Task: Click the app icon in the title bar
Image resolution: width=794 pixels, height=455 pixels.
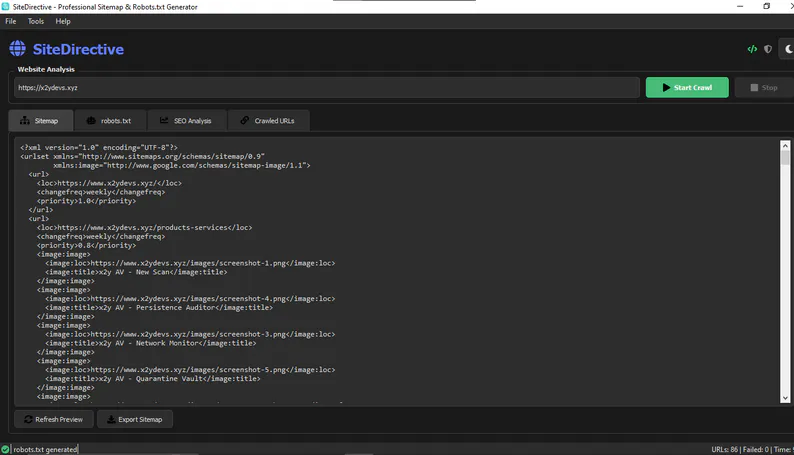Action: point(6,7)
